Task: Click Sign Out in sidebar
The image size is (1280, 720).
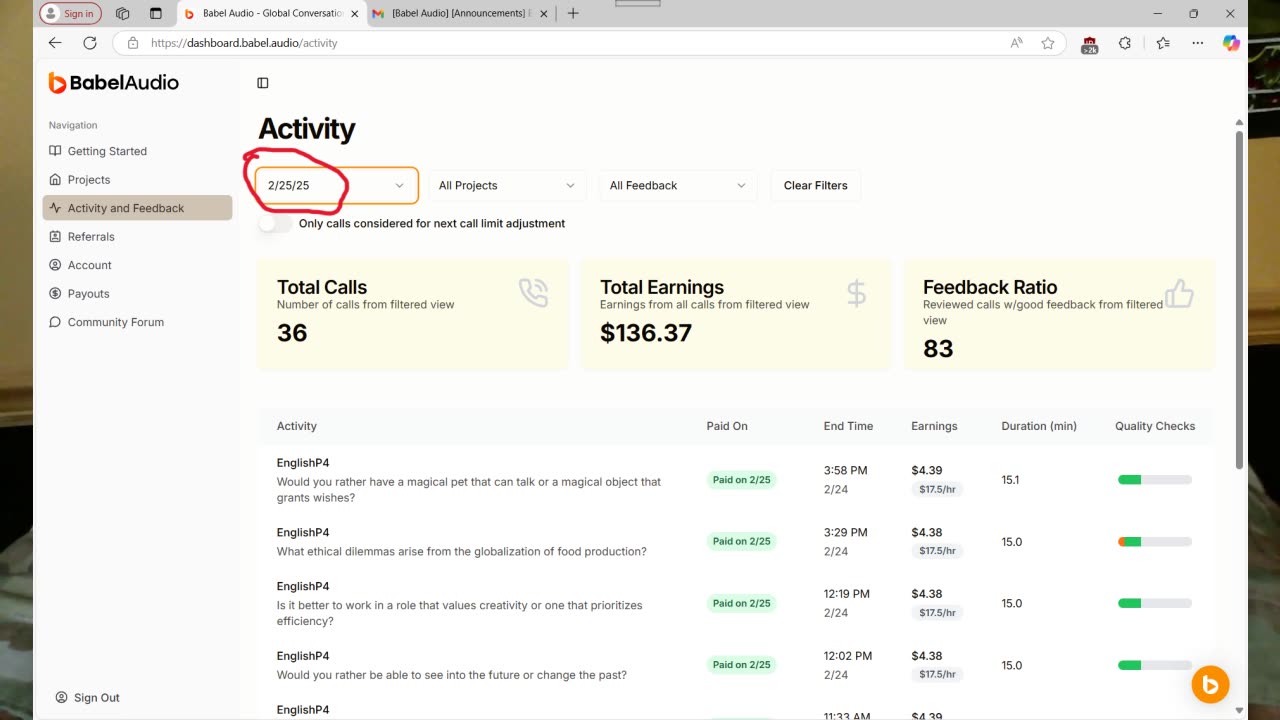Action: click(96, 698)
